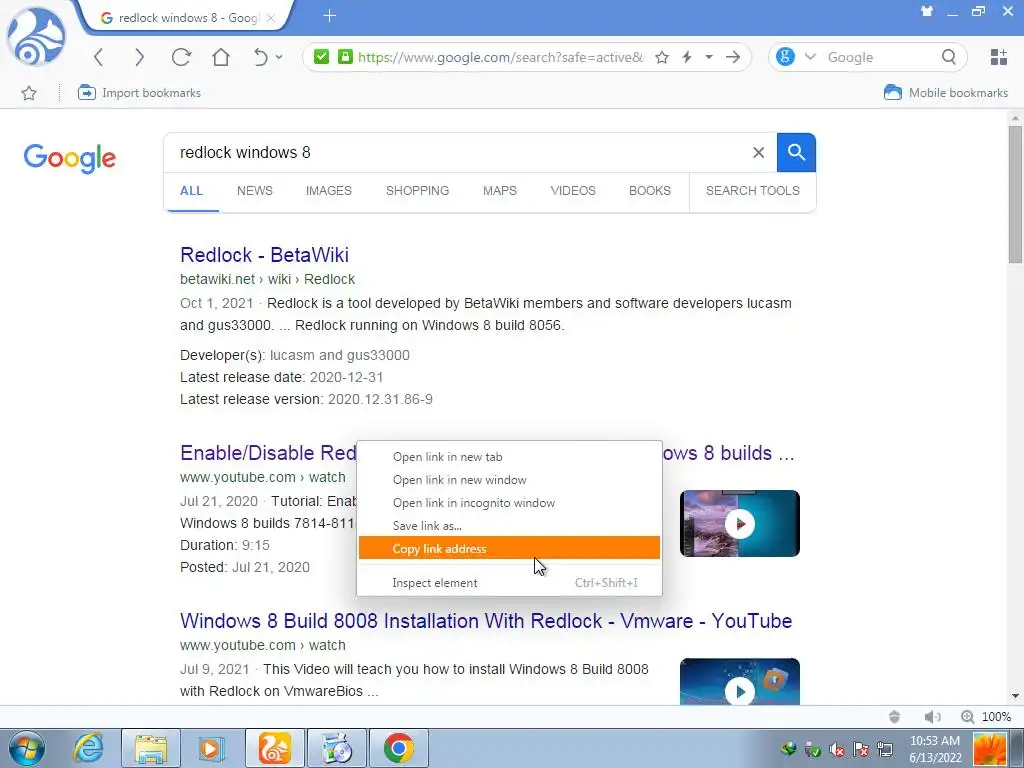Open SEARCH TOOLS

pyautogui.click(x=752, y=191)
